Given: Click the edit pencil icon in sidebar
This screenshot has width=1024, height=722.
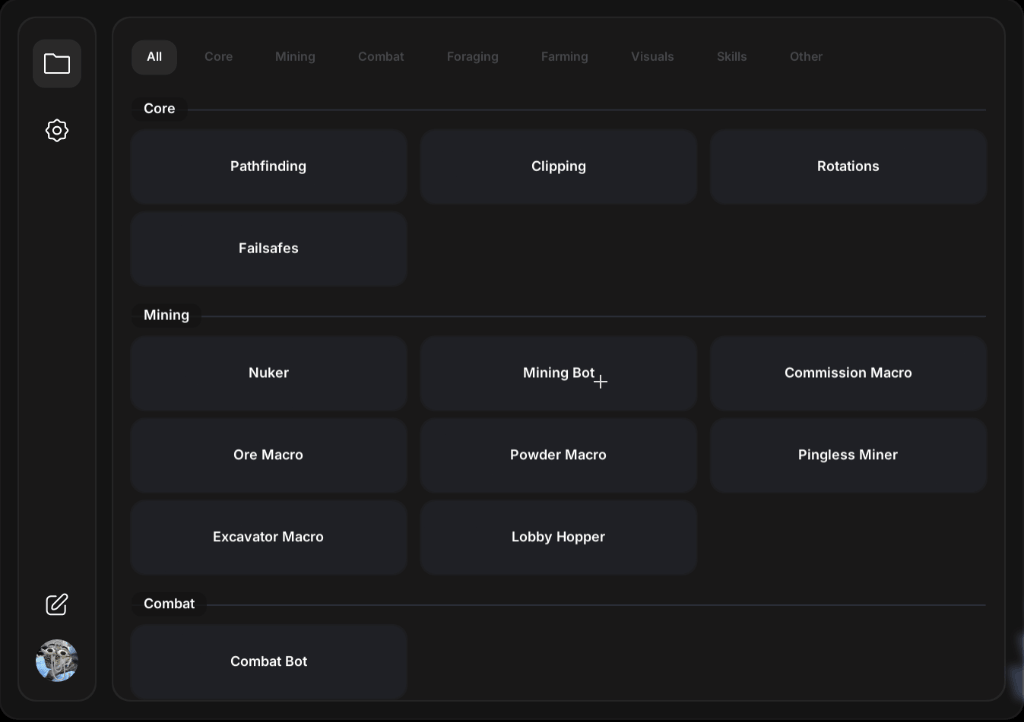Looking at the screenshot, I should 57,604.
